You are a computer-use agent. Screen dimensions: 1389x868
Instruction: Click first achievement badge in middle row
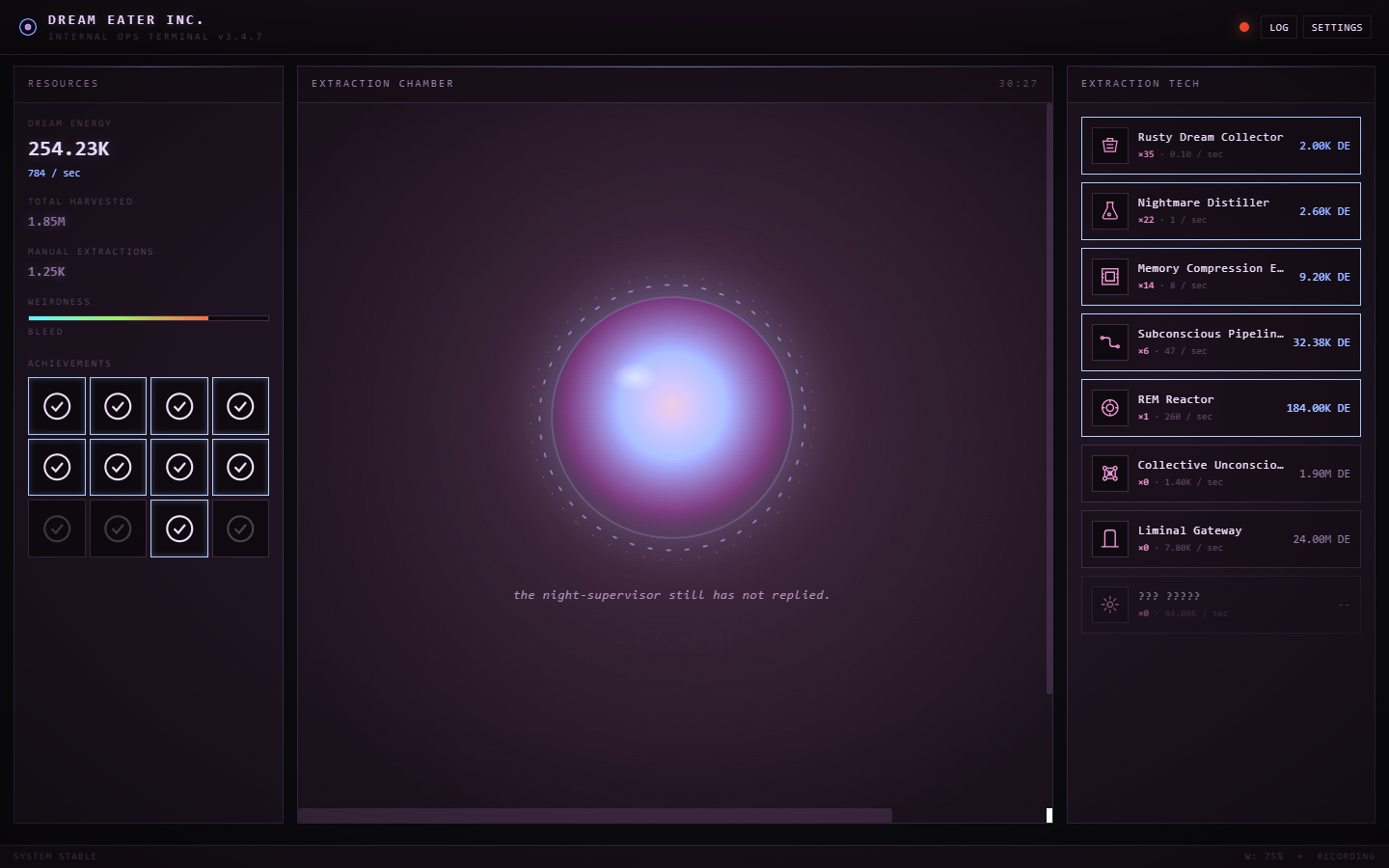tap(57, 468)
